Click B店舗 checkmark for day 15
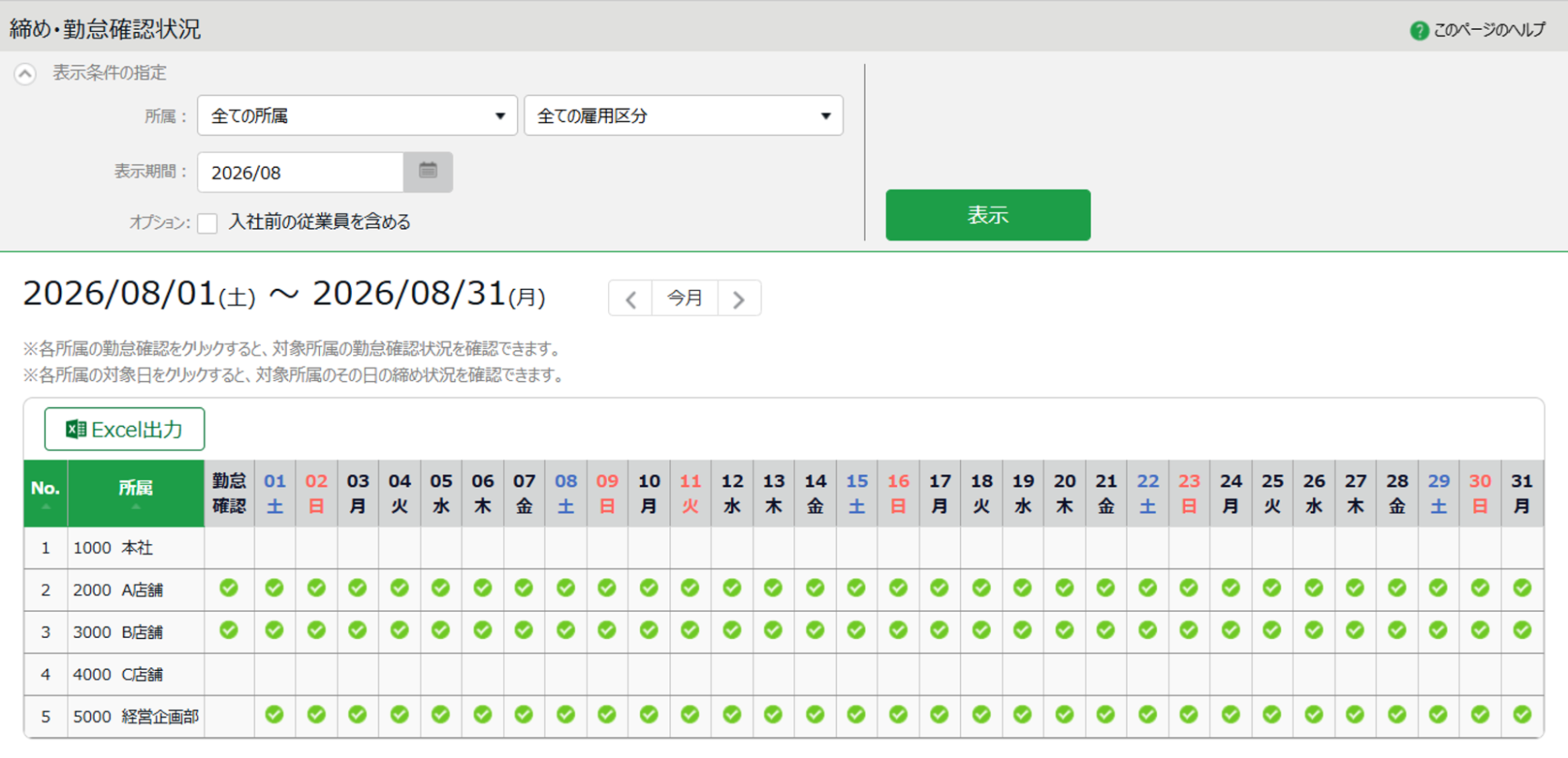1568x758 pixels. pos(857,630)
